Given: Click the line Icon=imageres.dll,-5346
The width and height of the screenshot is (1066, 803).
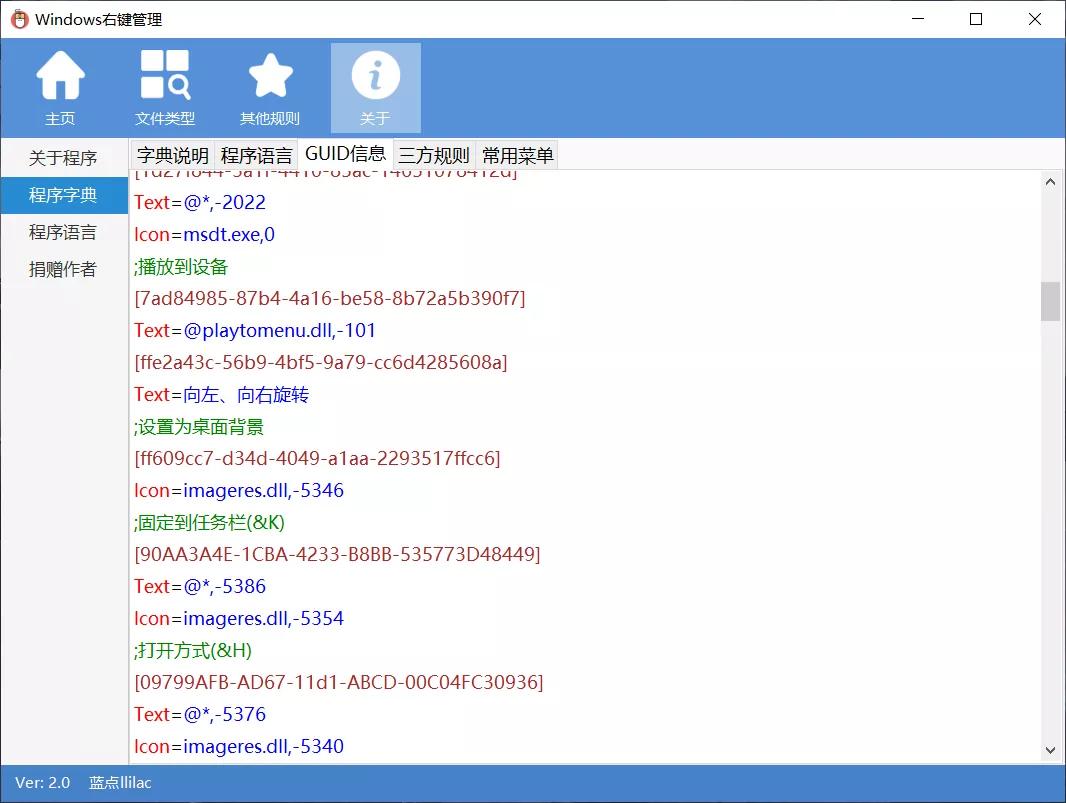Looking at the screenshot, I should click(239, 491).
